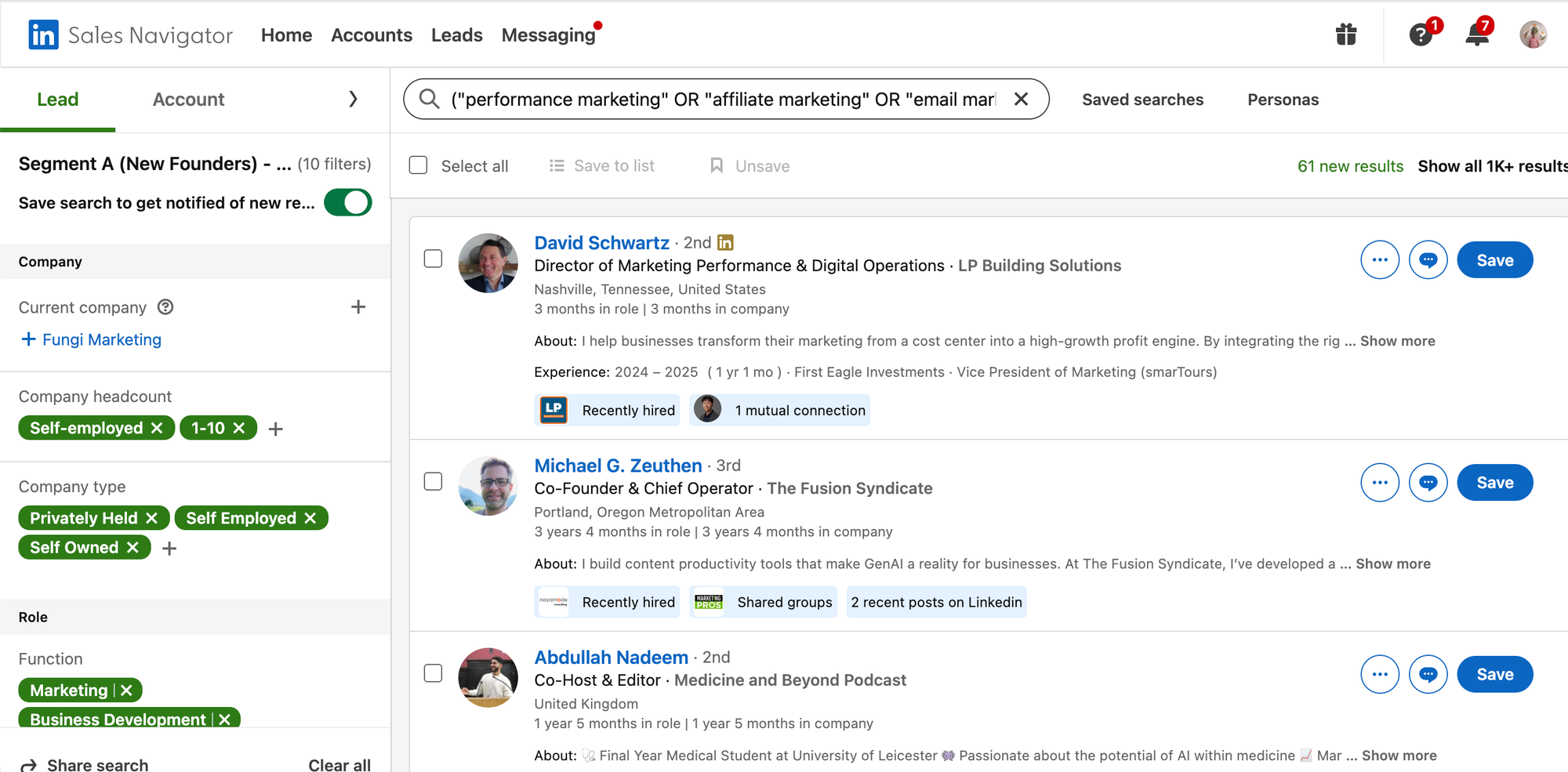Image resolution: width=1568 pixels, height=772 pixels.
Task: Add another Company headcount filter value
Action: (x=275, y=429)
